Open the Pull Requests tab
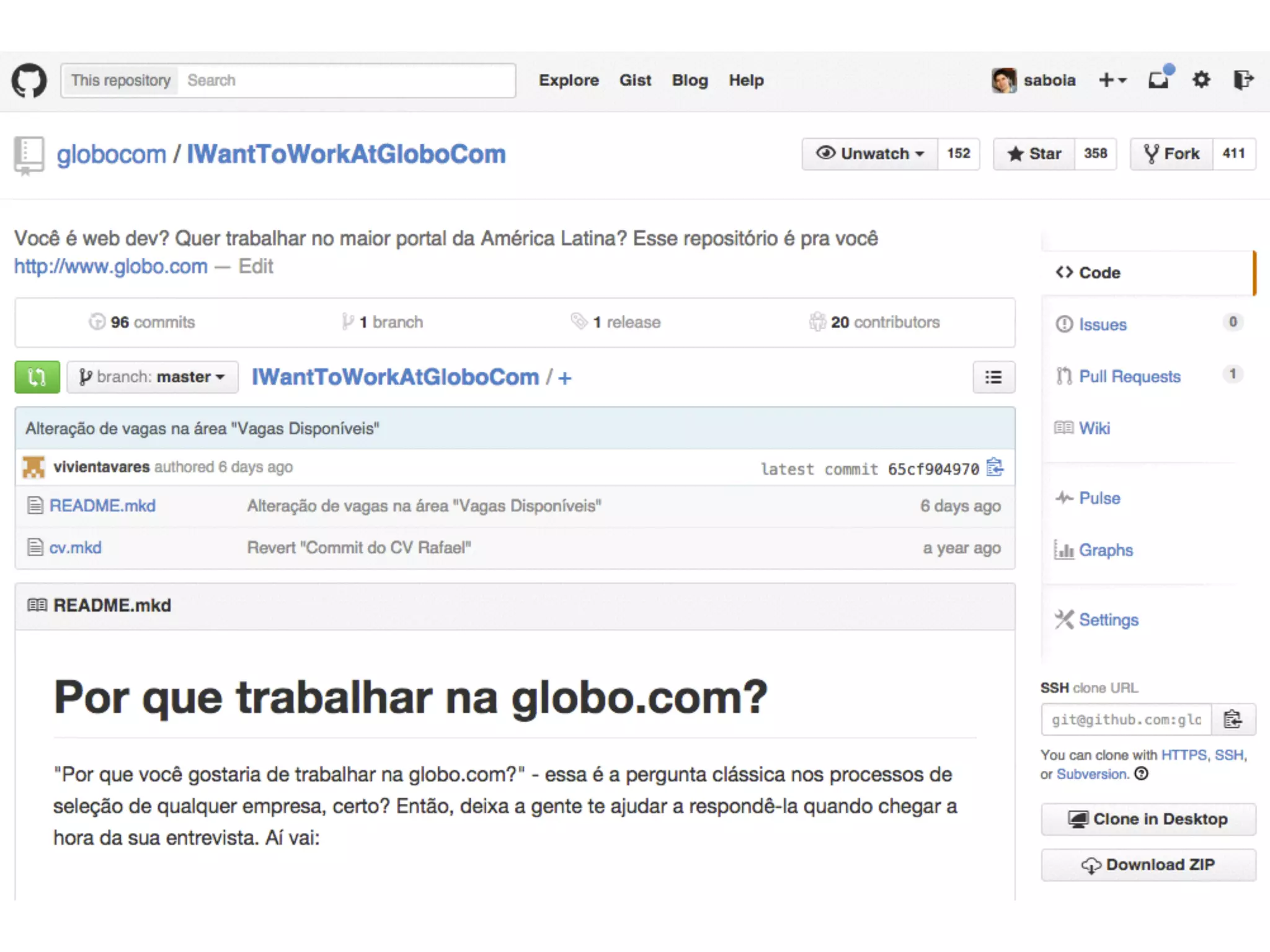Viewport: 1270px width, 952px height. [x=1129, y=376]
